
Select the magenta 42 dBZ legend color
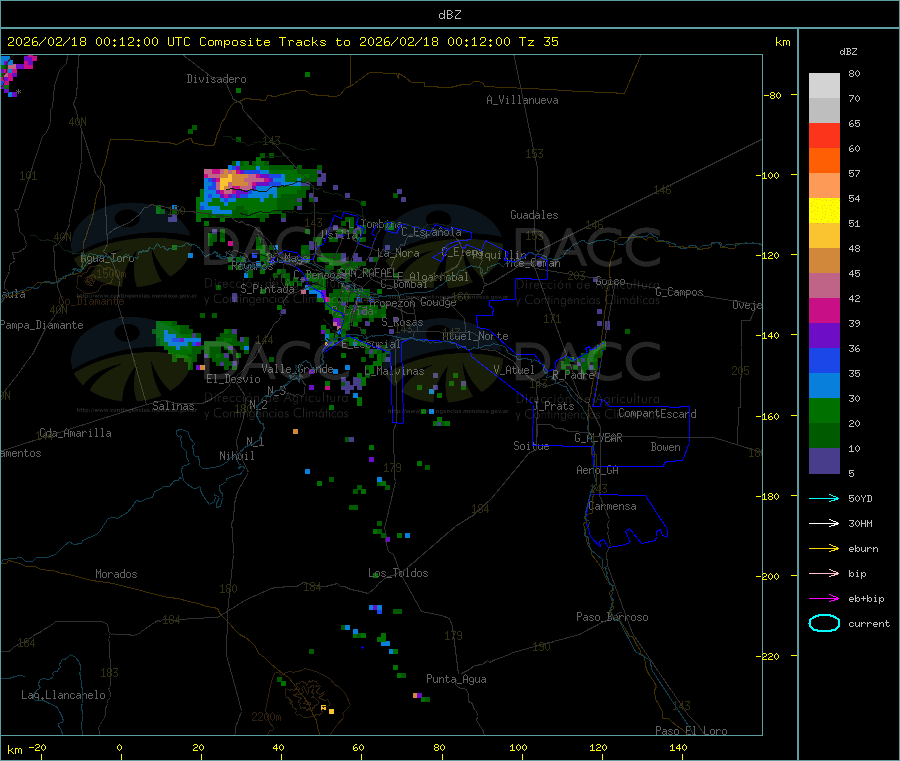(824, 310)
